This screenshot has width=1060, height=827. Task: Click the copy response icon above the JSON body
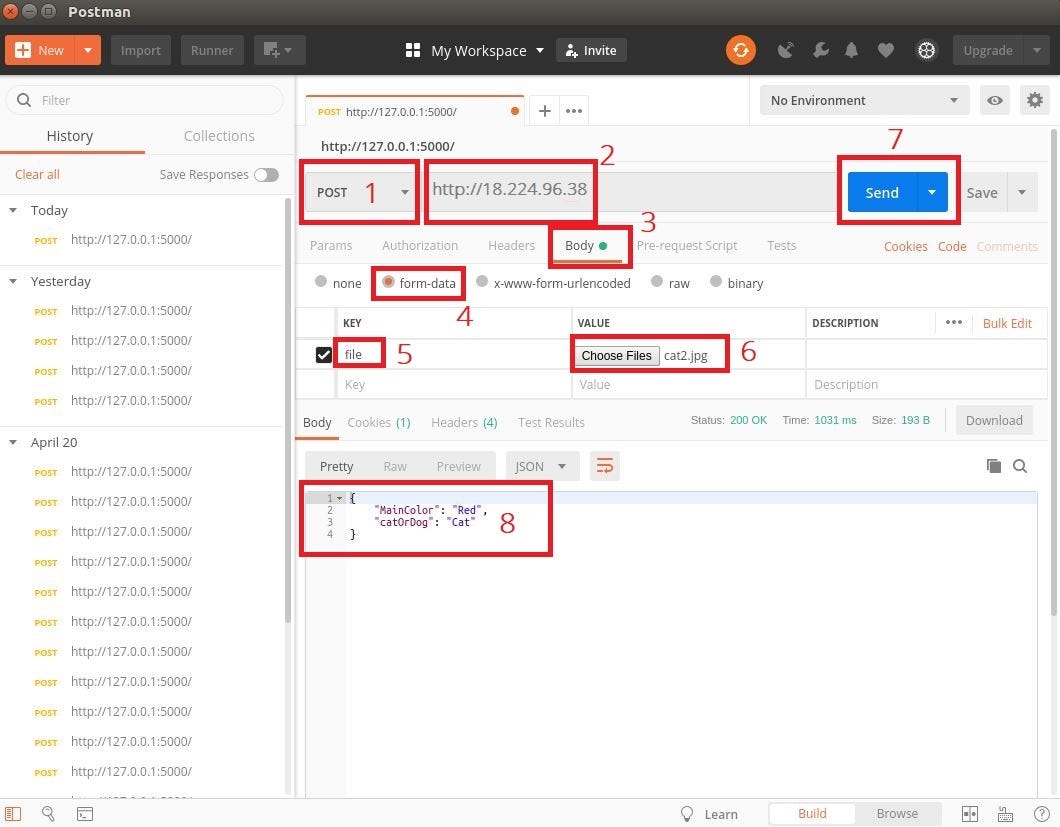point(993,465)
